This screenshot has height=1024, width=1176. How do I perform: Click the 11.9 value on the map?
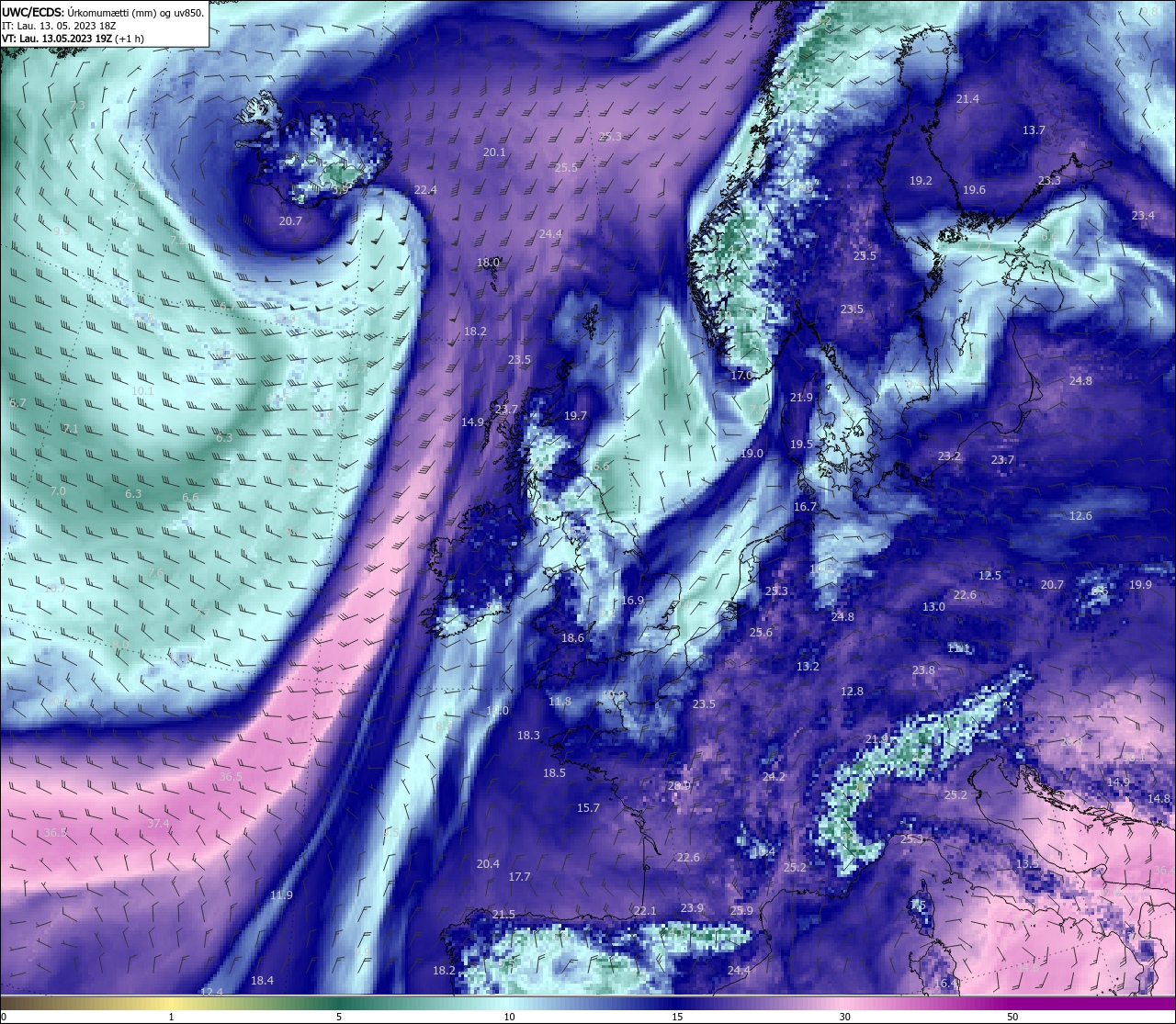click(281, 895)
